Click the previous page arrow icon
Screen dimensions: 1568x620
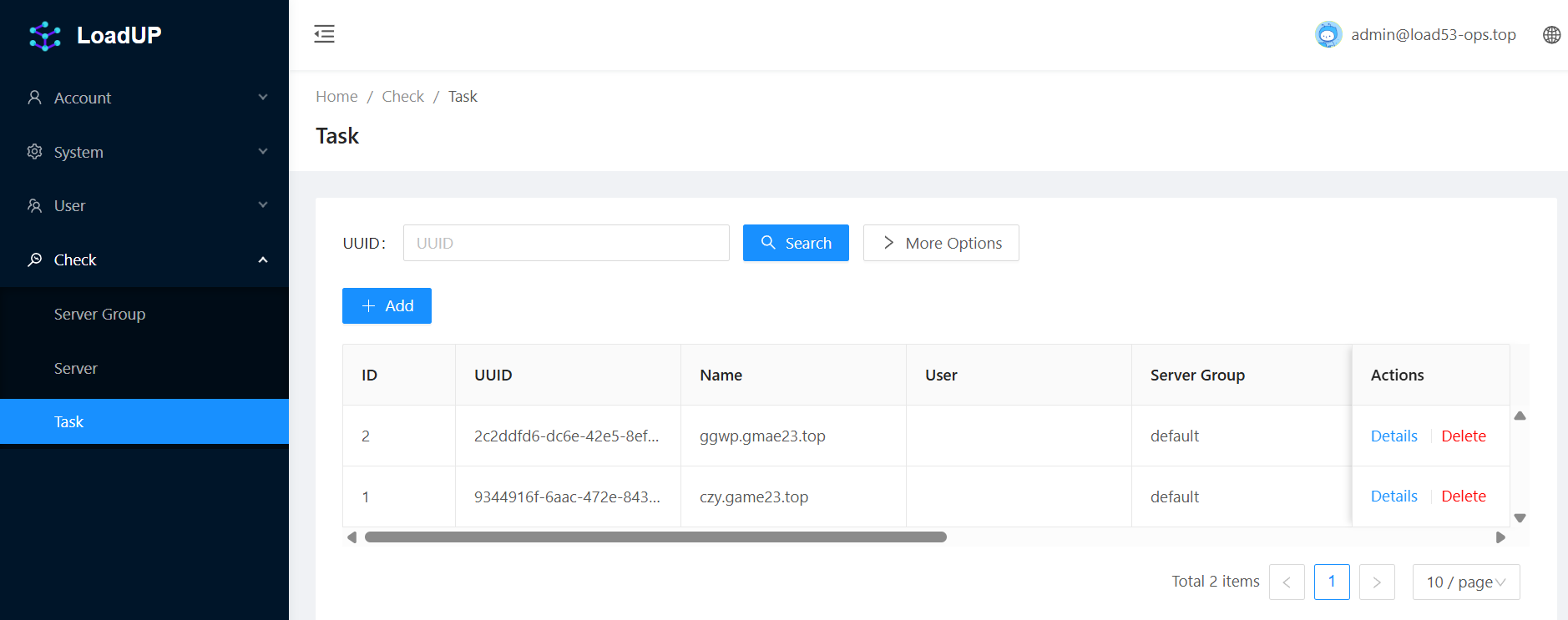1287,582
